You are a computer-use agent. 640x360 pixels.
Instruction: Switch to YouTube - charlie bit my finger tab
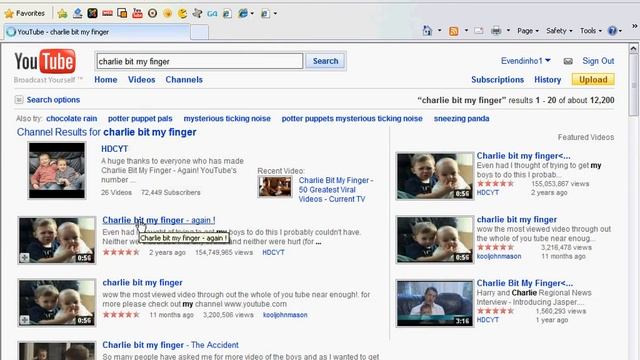tap(97, 32)
